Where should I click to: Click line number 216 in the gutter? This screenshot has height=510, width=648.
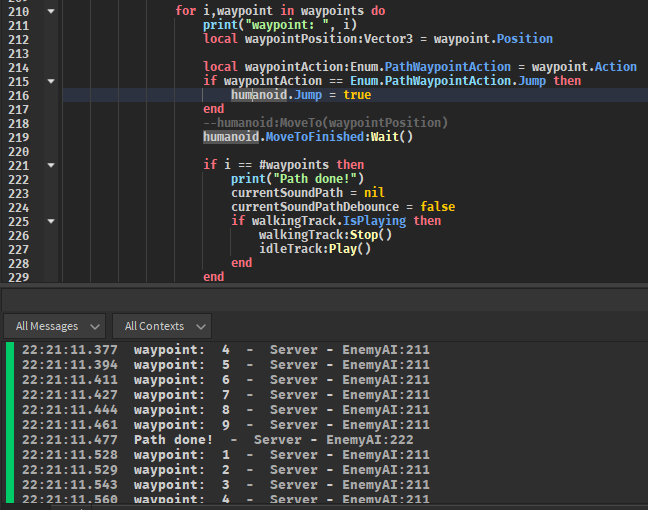(17, 95)
